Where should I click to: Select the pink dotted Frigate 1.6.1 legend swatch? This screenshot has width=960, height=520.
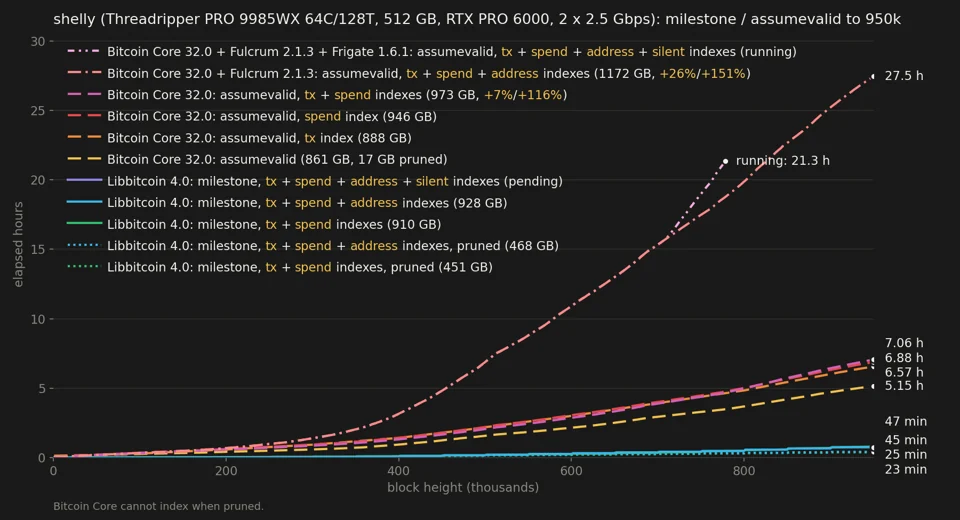[x=84, y=52]
